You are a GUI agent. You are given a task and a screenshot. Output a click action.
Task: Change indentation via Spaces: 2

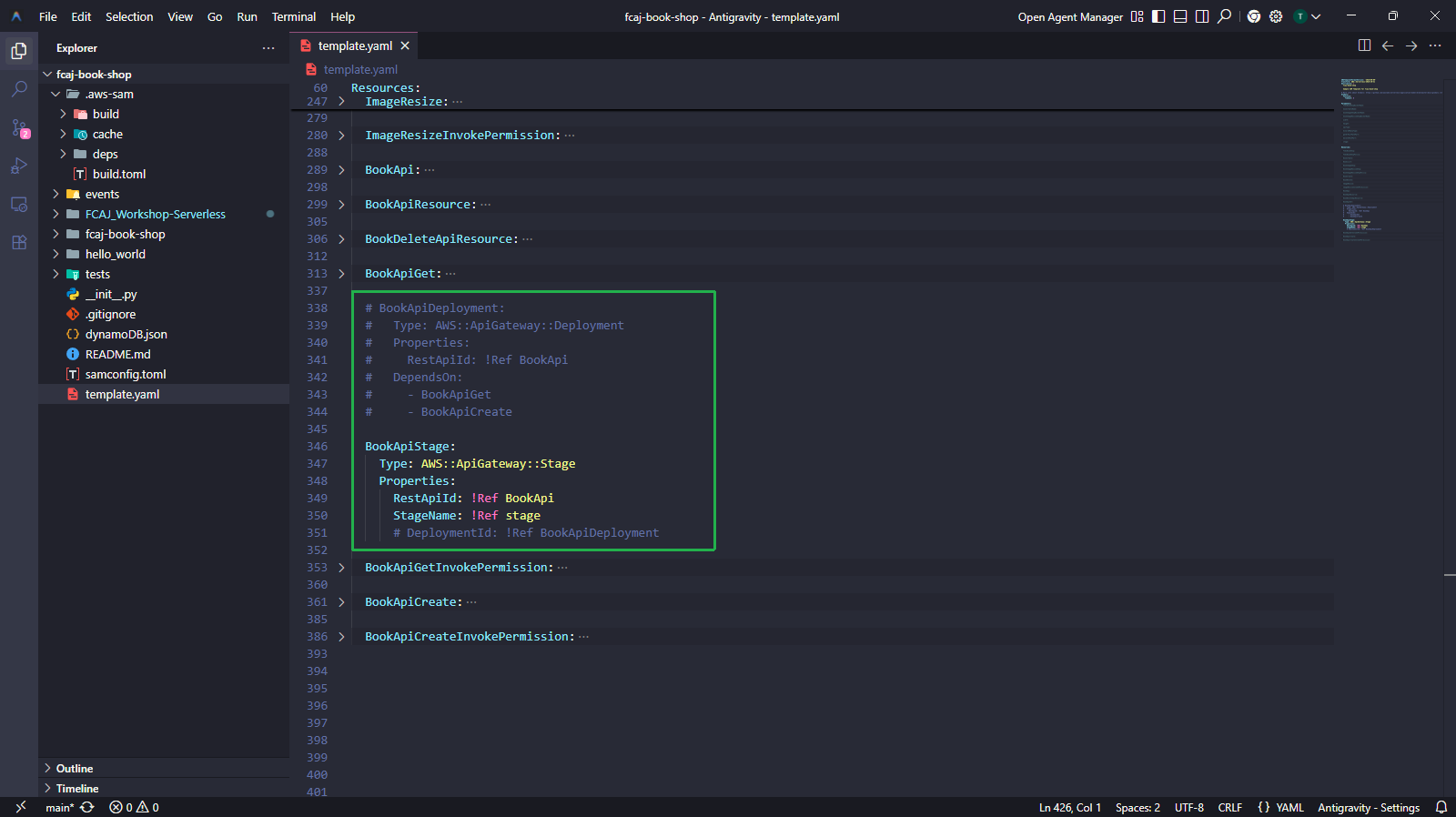[1137, 807]
